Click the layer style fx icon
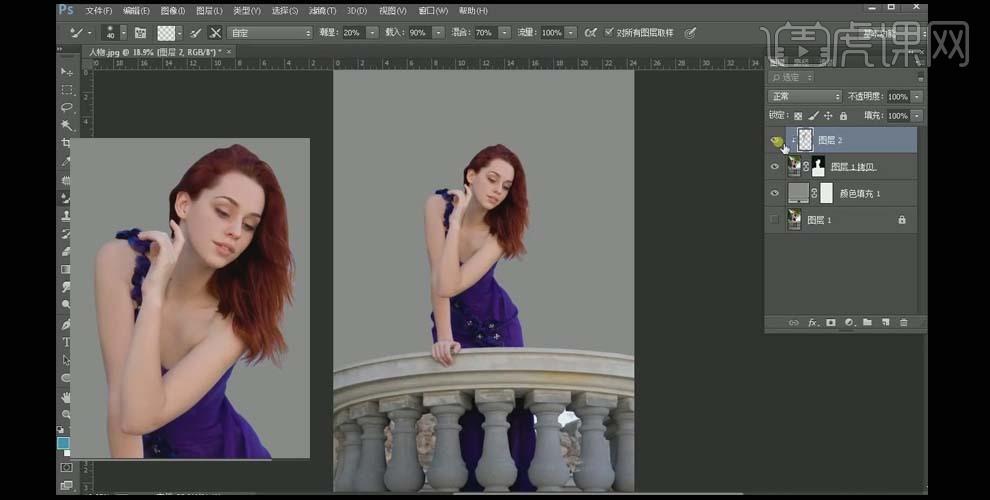Image resolution: width=990 pixels, height=500 pixels. pyautogui.click(x=813, y=323)
